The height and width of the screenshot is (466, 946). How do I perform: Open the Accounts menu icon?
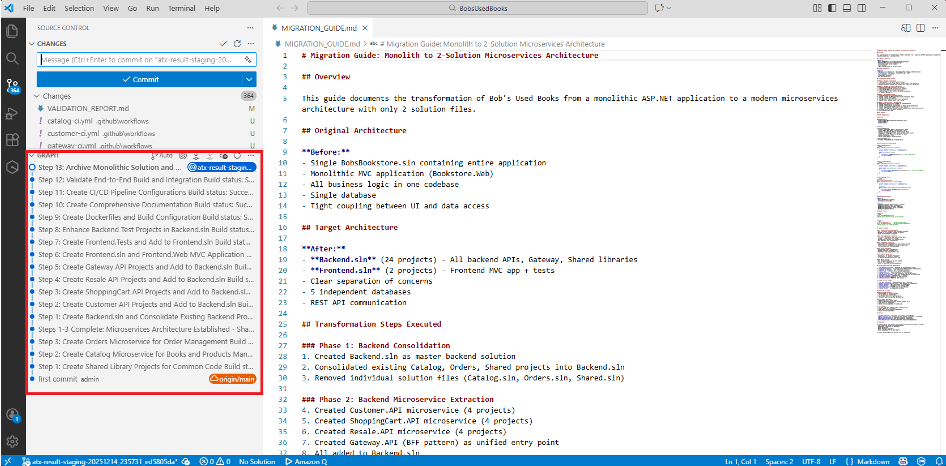coord(12,415)
